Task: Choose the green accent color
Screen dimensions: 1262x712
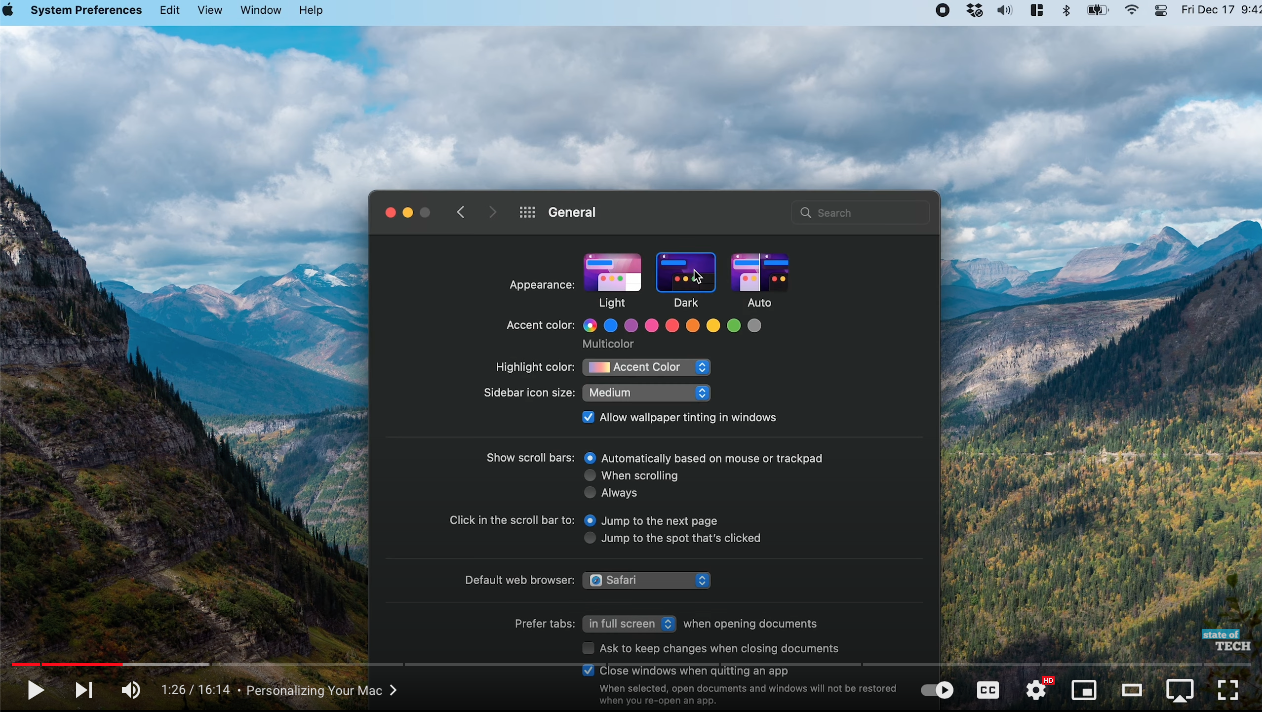Action: (734, 325)
